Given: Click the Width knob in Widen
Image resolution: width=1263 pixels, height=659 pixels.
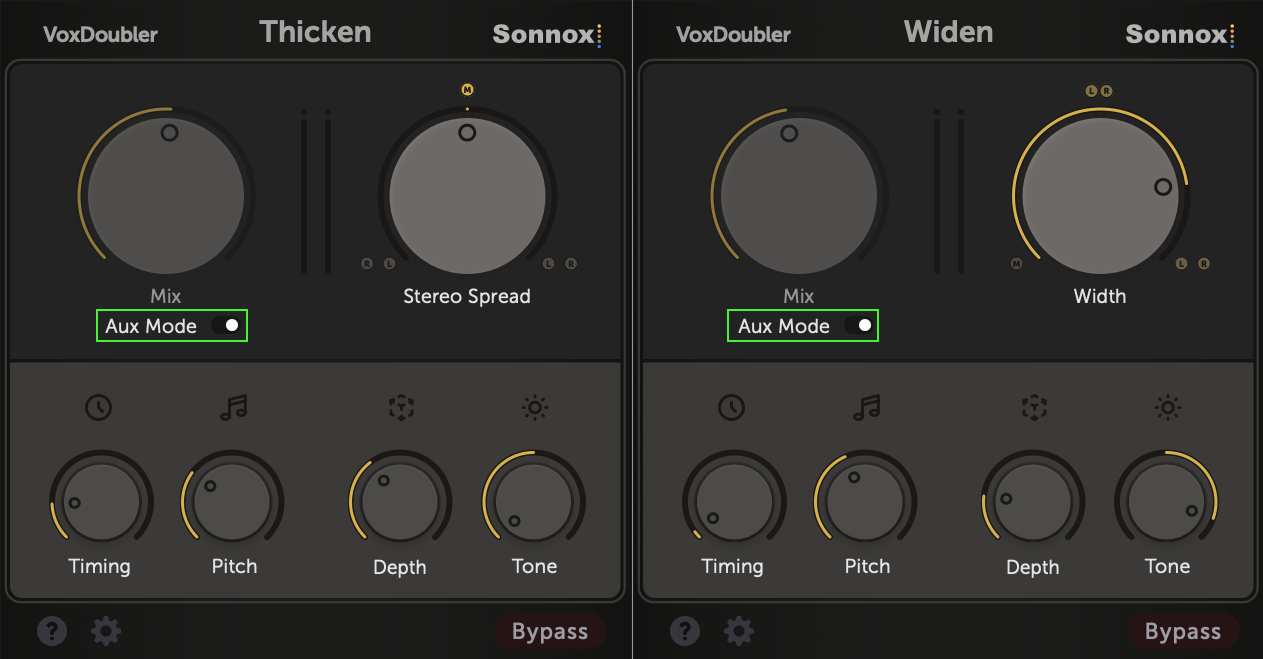Looking at the screenshot, I should click(x=1100, y=194).
